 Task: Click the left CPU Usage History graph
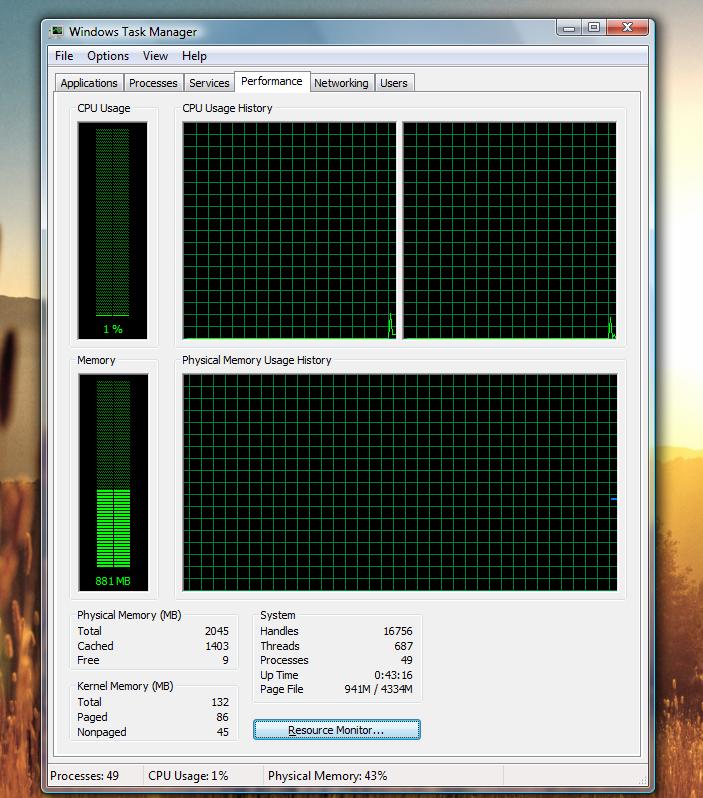tap(289, 231)
